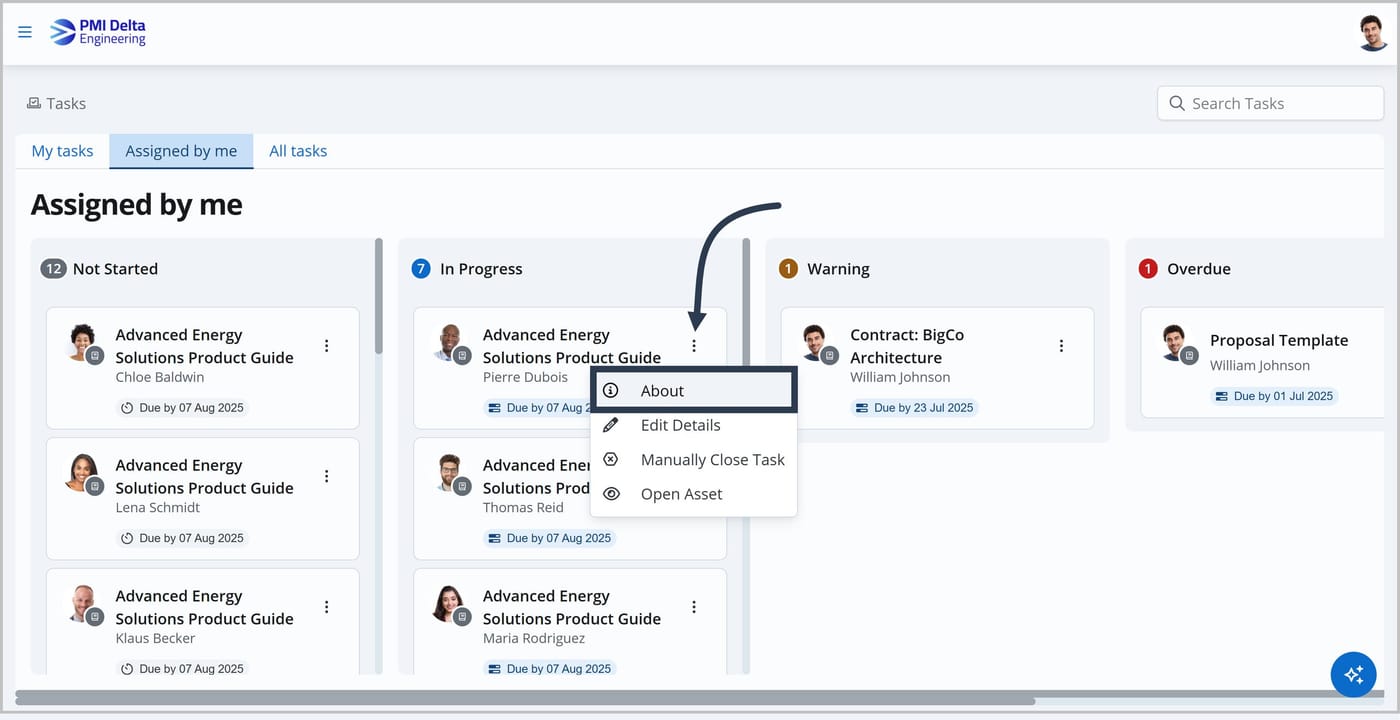Click the name Thomas Reid
Viewport: 1400px width, 720px height.
tap(523, 507)
